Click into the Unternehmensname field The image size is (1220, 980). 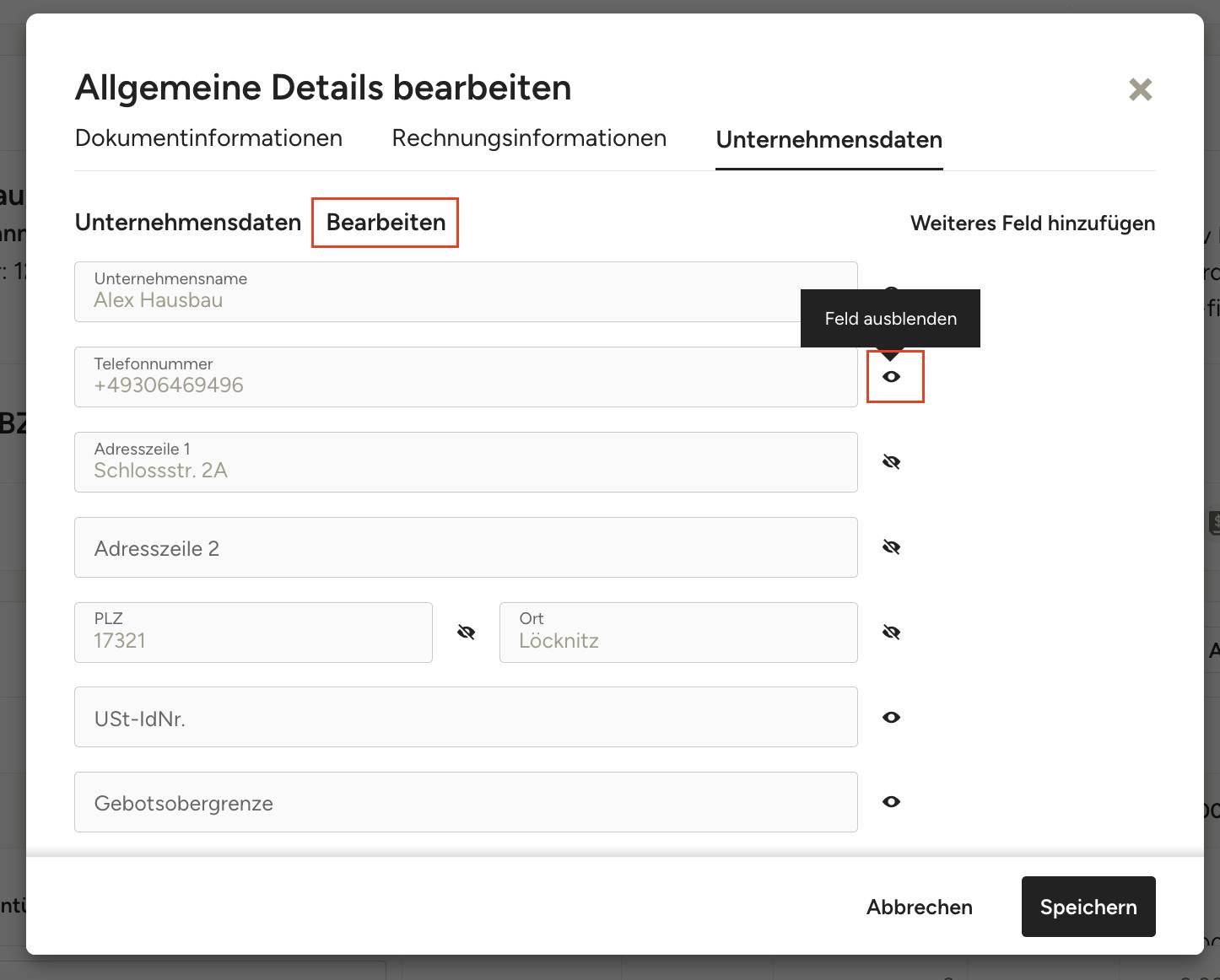click(466, 292)
